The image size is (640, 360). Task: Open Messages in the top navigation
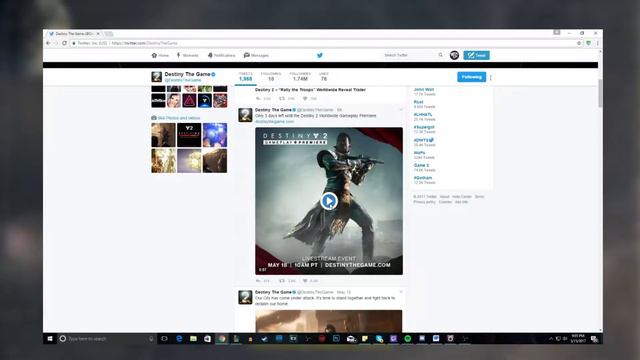tap(256, 55)
